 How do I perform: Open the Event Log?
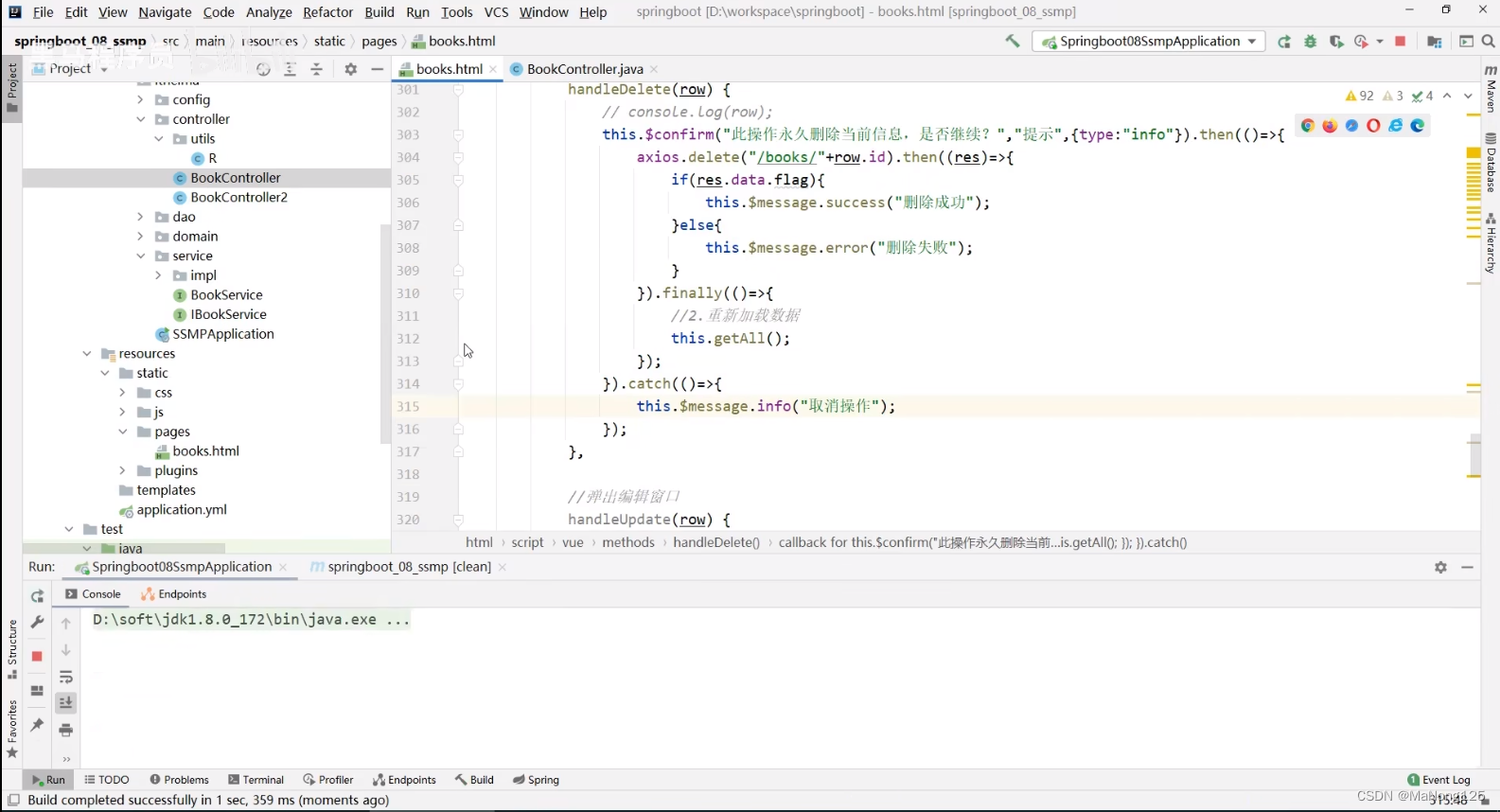tap(1438, 780)
